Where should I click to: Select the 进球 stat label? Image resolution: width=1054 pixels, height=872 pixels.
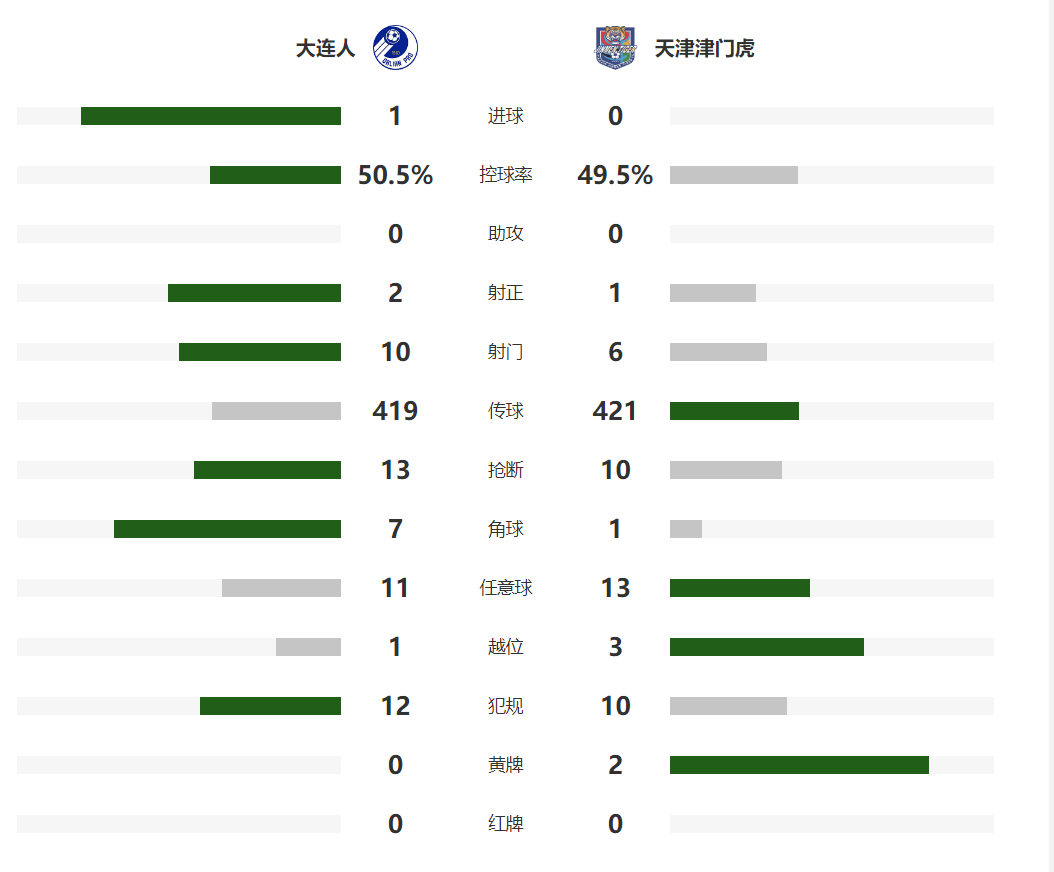click(x=505, y=116)
